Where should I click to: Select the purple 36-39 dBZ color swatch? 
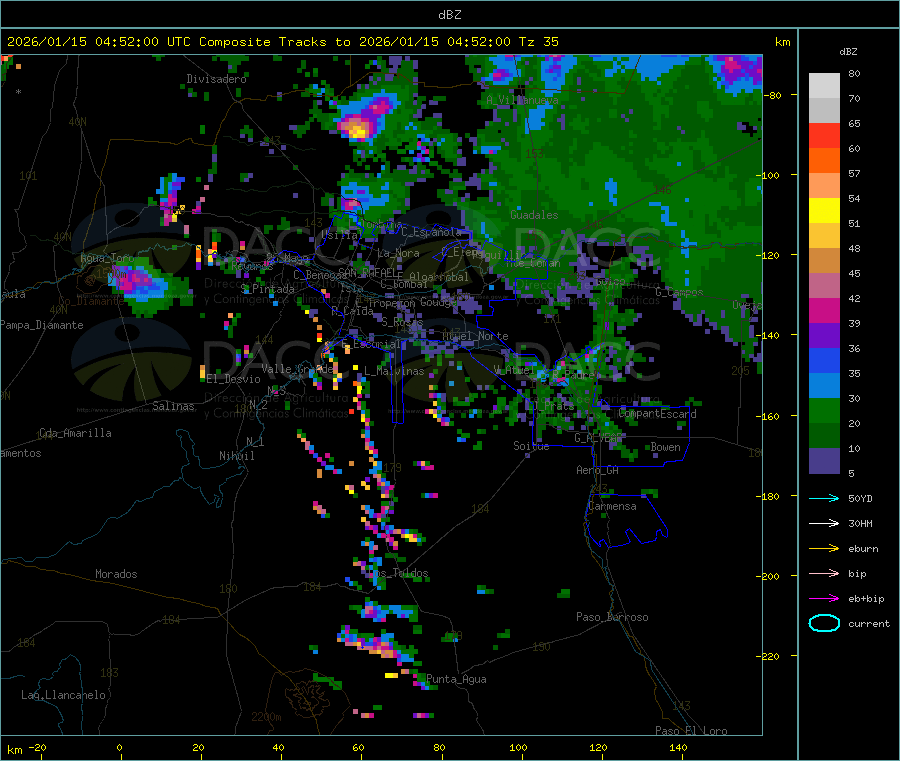pyautogui.click(x=824, y=336)
